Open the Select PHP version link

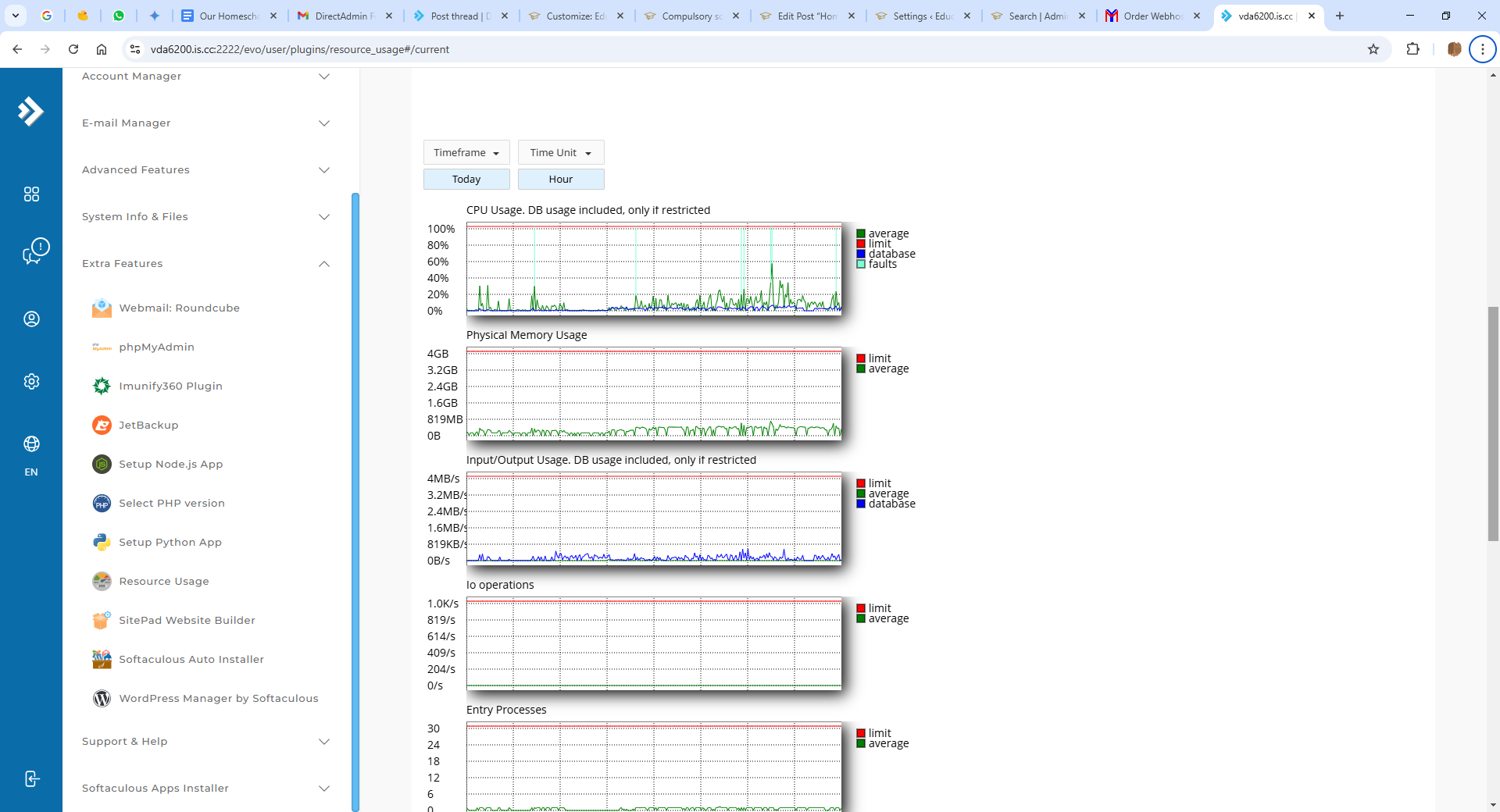(172, 504)
